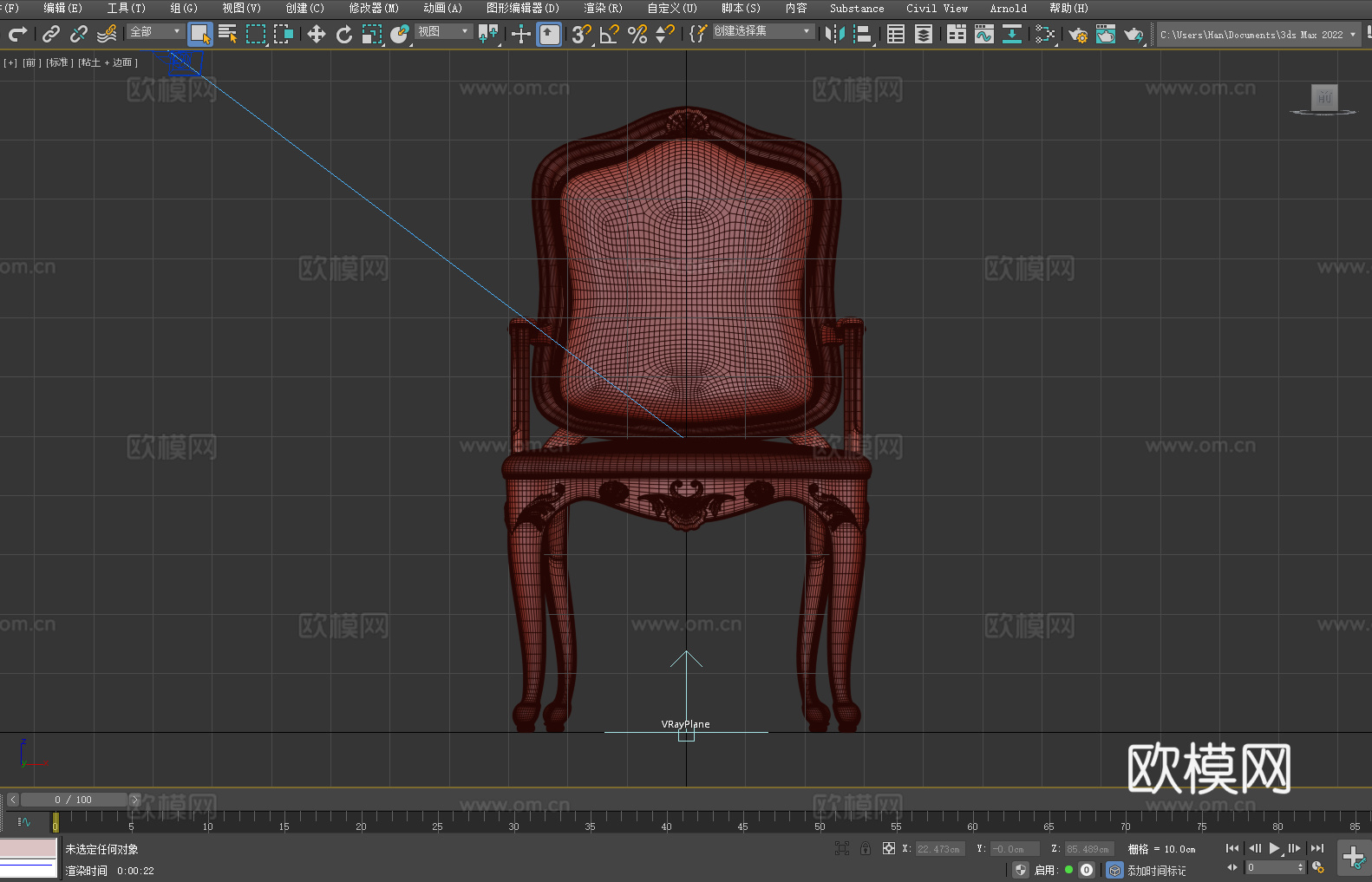
Task: Click Use Pivot Point Center icon
Action: click(x=488, y=34)
